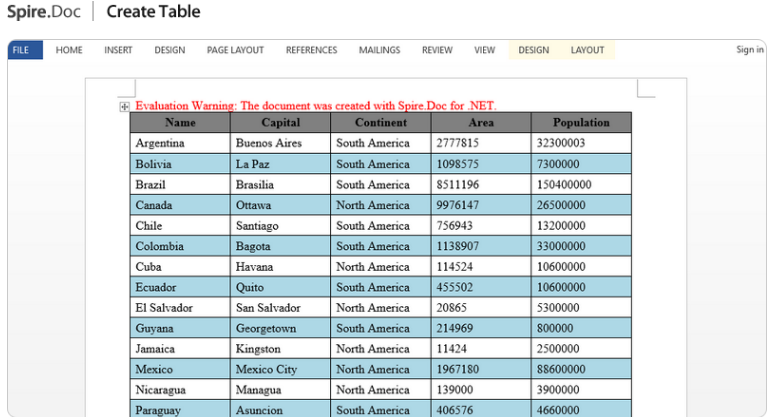Click the Nicaragua cell
The height and width of the screenshot is (417, 768).
coord(180,390)
